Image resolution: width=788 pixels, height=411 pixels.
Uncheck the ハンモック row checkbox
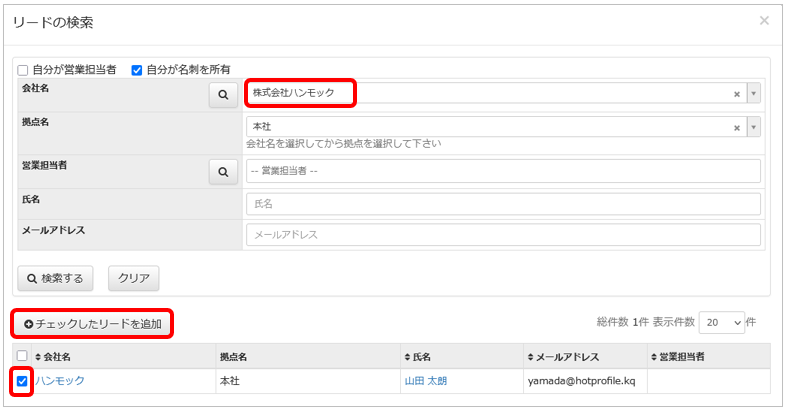click(x=22, y=381)
